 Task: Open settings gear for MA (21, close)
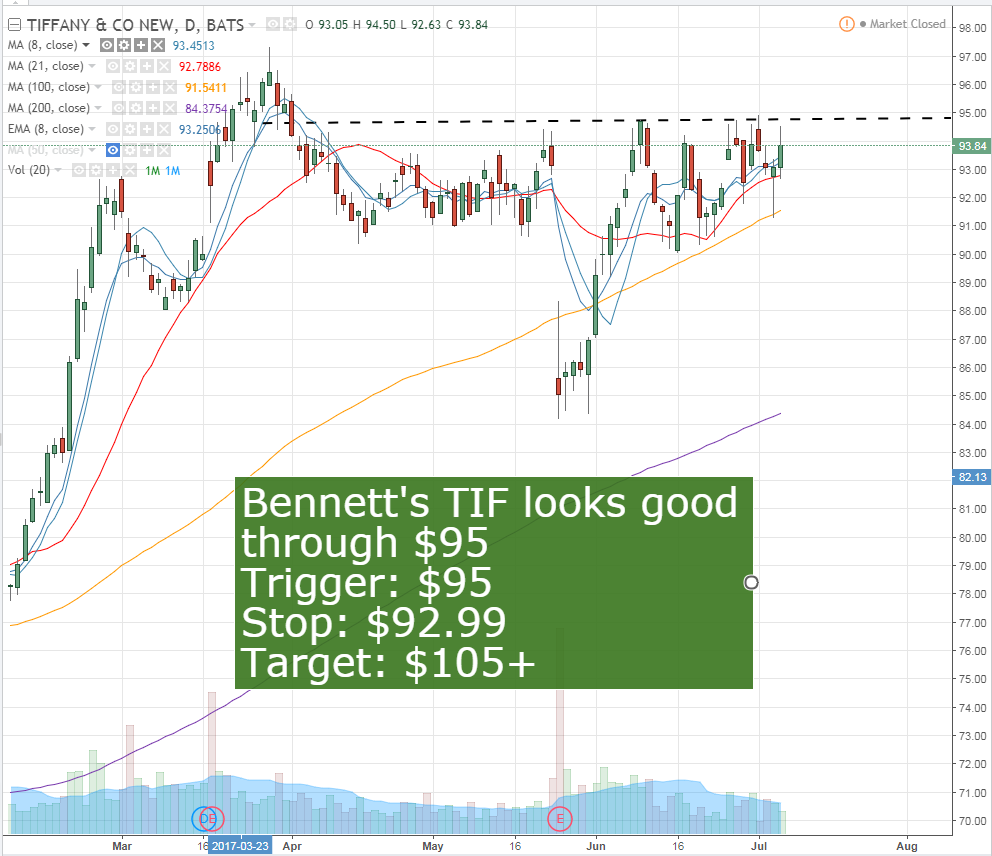[x=130, y=66]
